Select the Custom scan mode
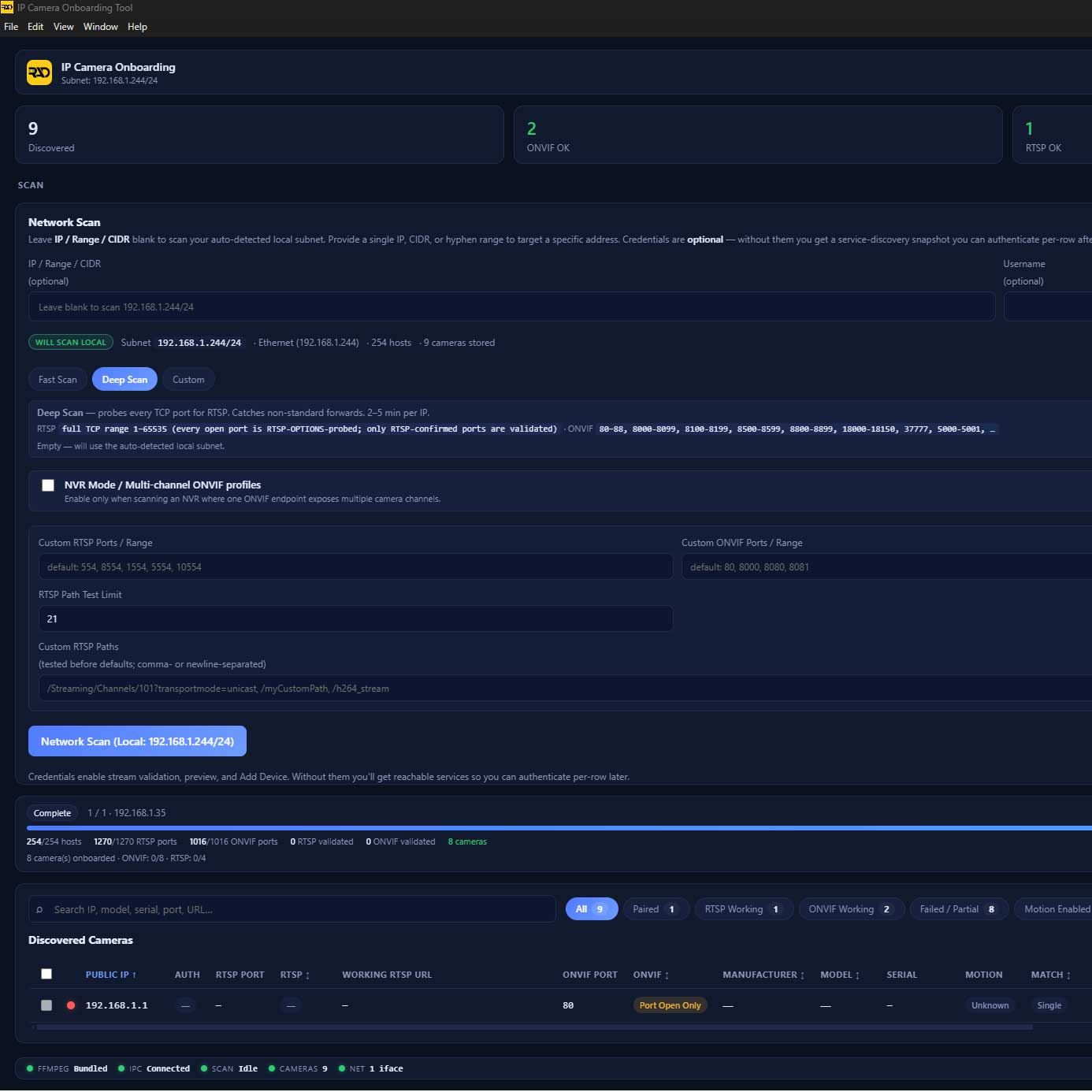 188,379
